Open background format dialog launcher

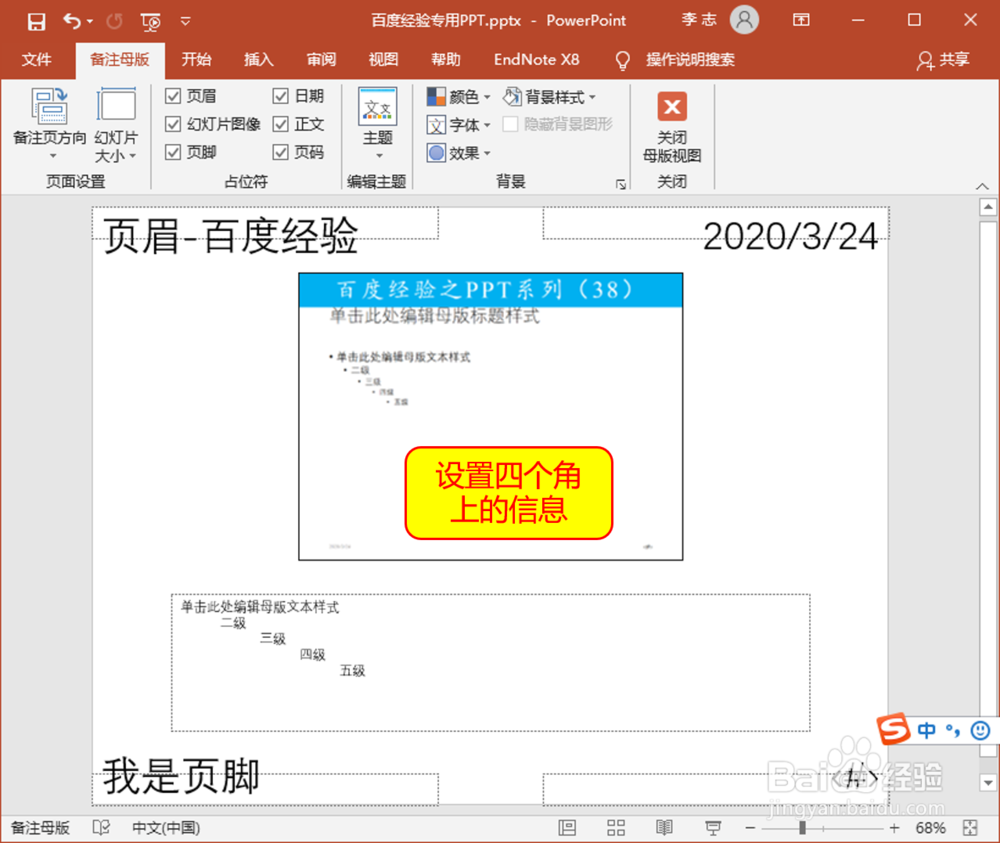[x=621, y=184]
